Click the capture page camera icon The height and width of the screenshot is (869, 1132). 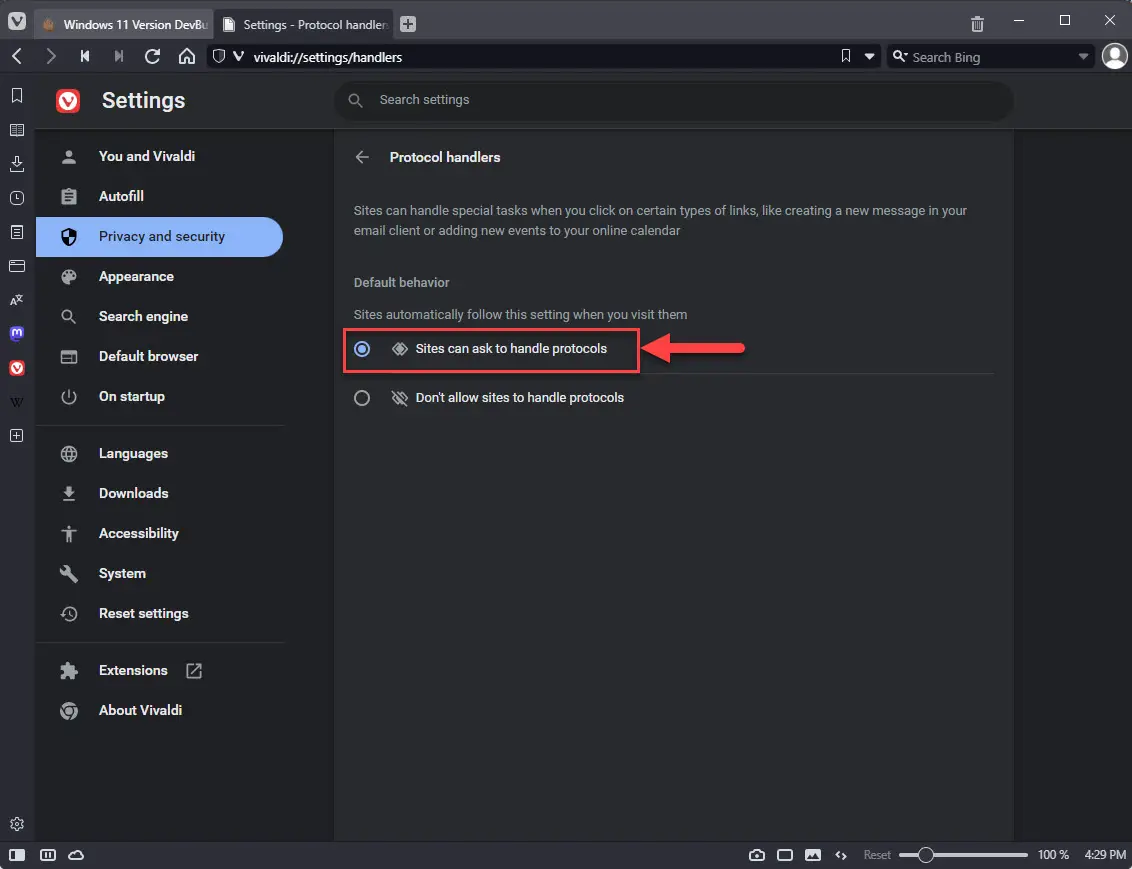click(x=757, y=855)
